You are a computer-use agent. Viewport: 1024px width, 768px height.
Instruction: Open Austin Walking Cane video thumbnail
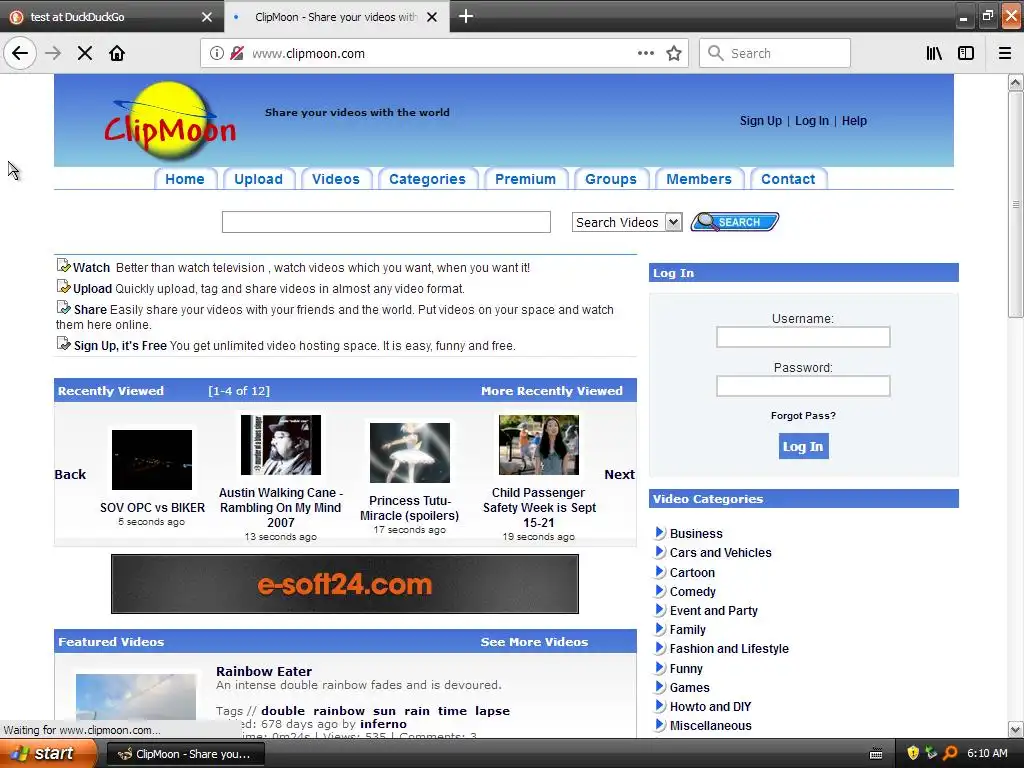click(x=281, y=445)
